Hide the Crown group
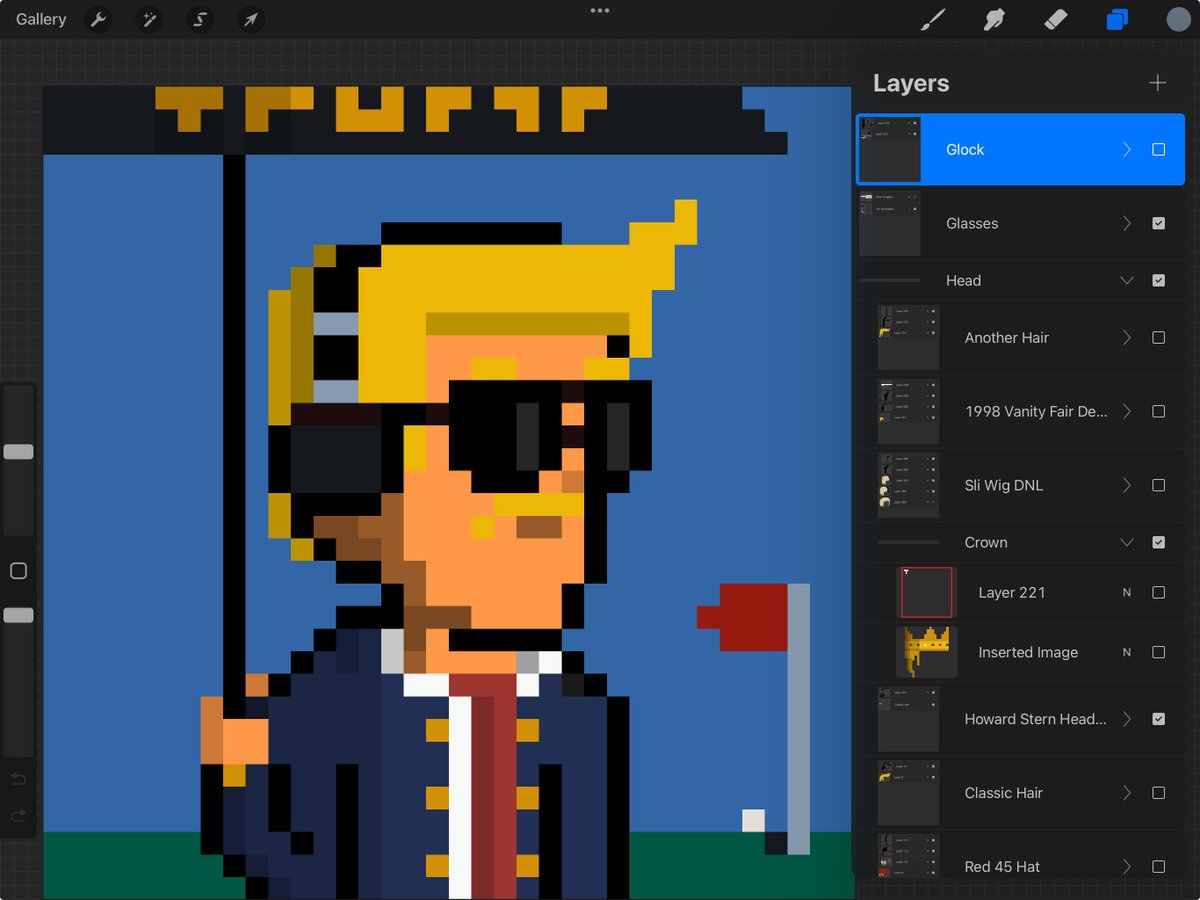 coord(1158,542)
